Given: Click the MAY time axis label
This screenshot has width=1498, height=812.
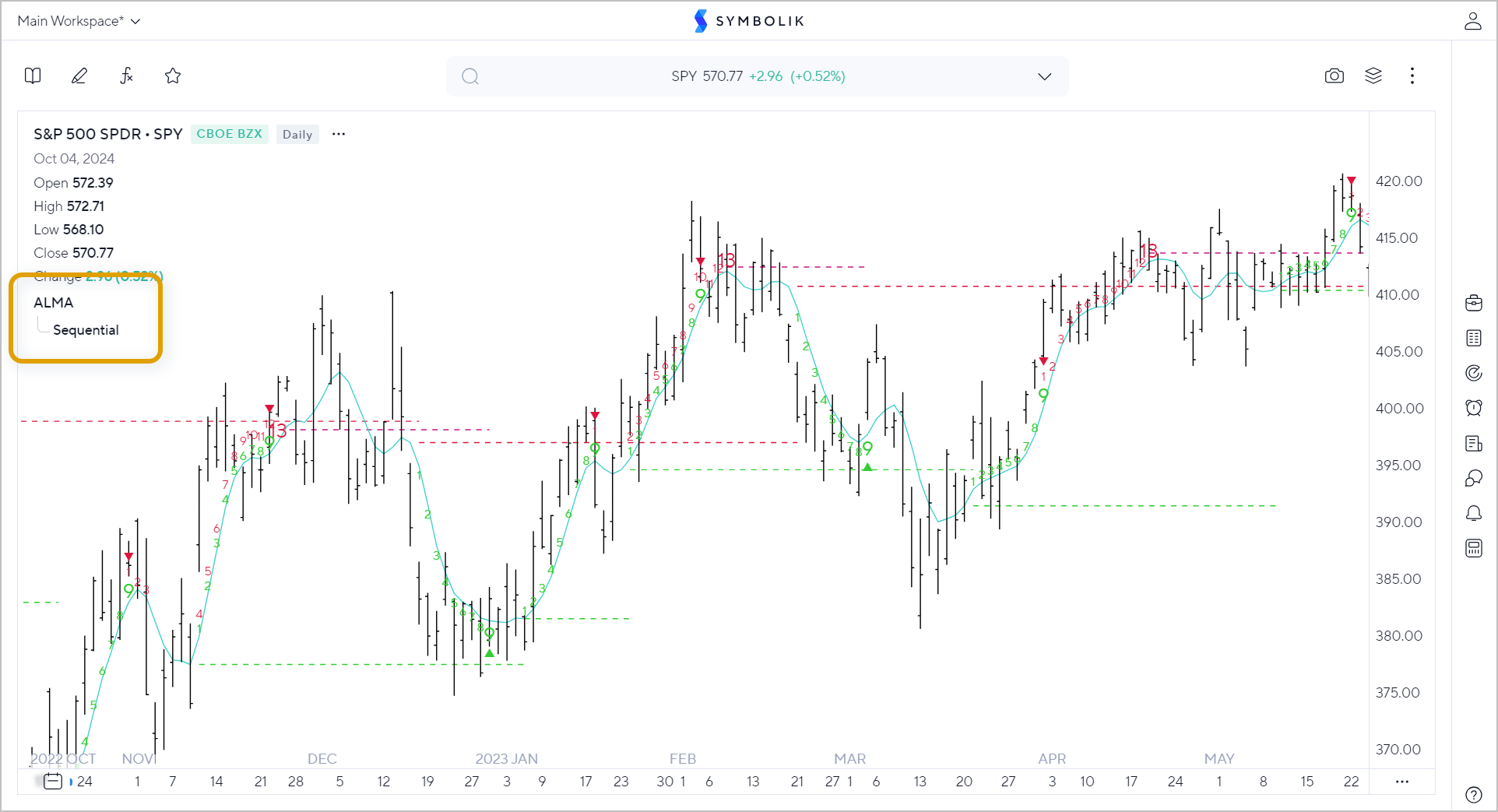Looking at the screenshot, I should click(1219, 759).
